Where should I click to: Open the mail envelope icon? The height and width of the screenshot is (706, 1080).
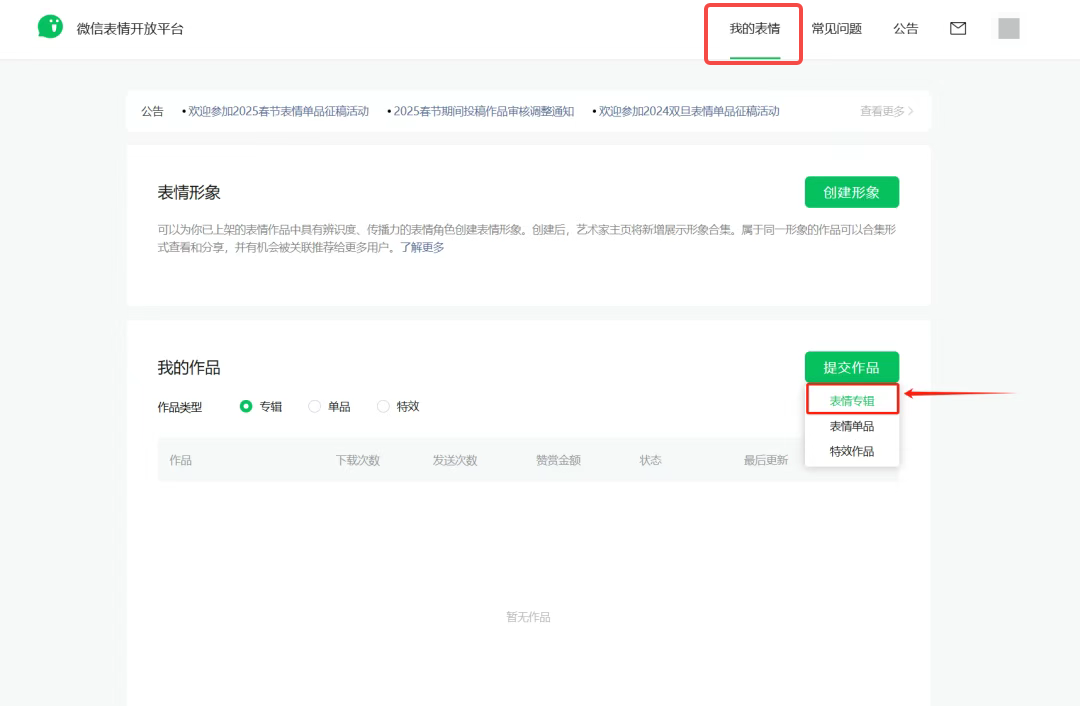click(957, 28)
